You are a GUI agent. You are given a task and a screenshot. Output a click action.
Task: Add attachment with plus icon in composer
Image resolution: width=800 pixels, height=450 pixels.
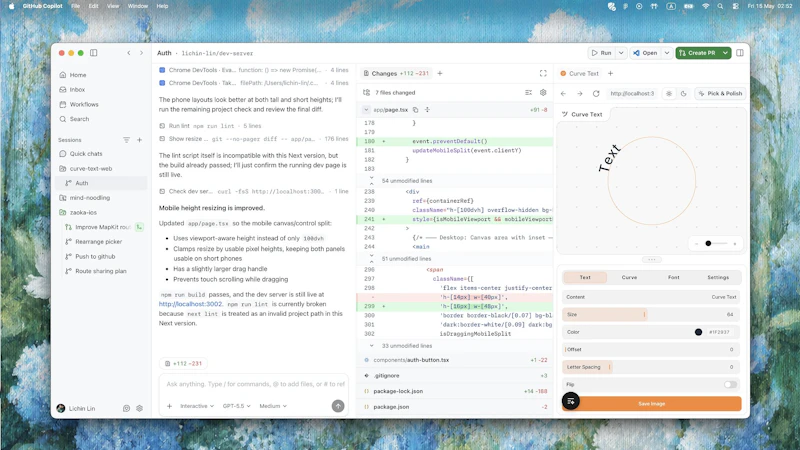[169, 406]
